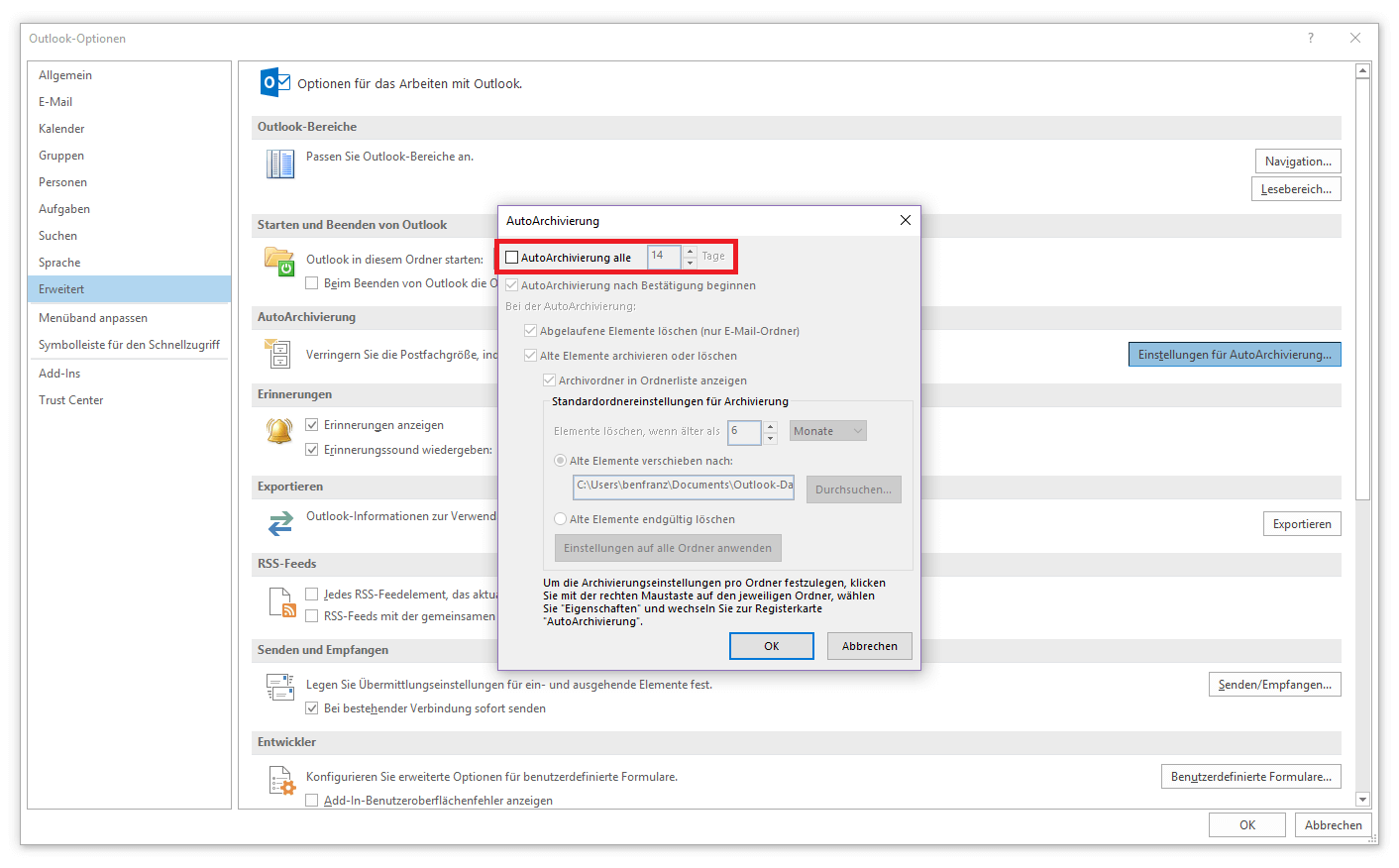Check 'Beim Beenden von Outlook' checkbox

tap(312, 283)
